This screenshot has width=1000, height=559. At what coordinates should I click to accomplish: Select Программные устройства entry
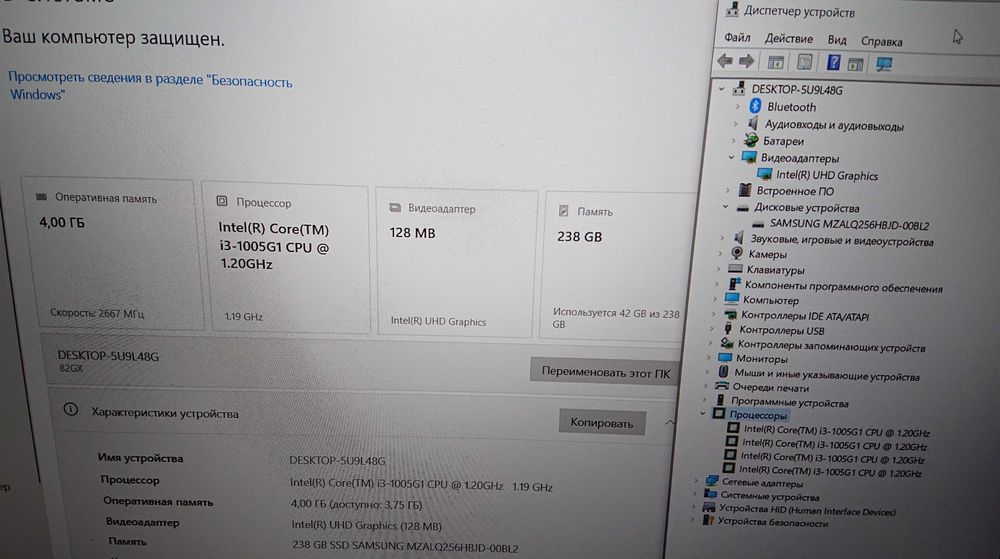(x=790, y=402)
